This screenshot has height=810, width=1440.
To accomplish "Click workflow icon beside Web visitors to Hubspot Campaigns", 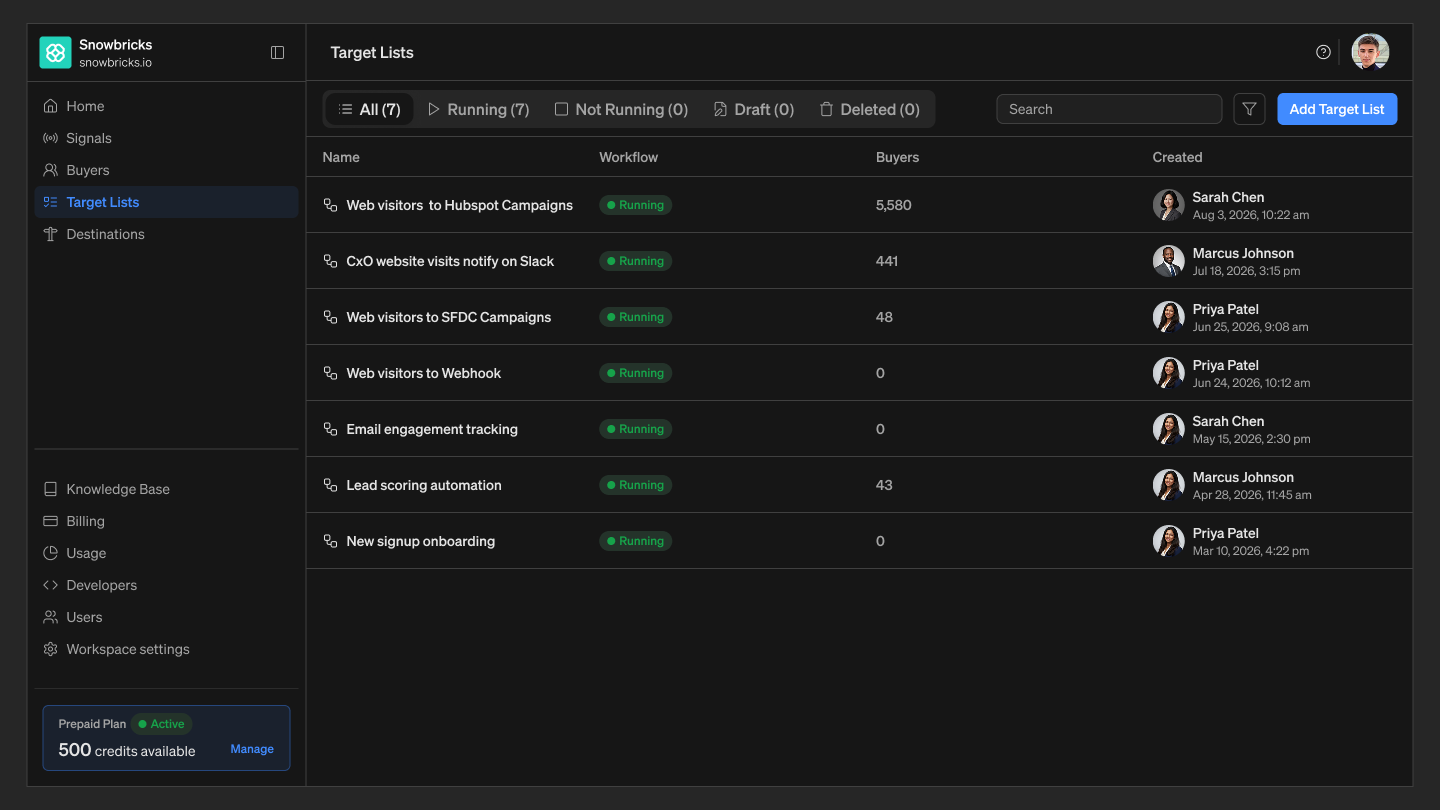I will (330, 205).
